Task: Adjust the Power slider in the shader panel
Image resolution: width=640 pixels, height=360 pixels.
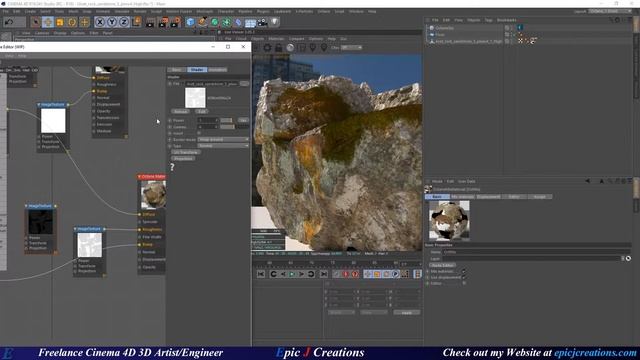Action: [x=227, y=120]
